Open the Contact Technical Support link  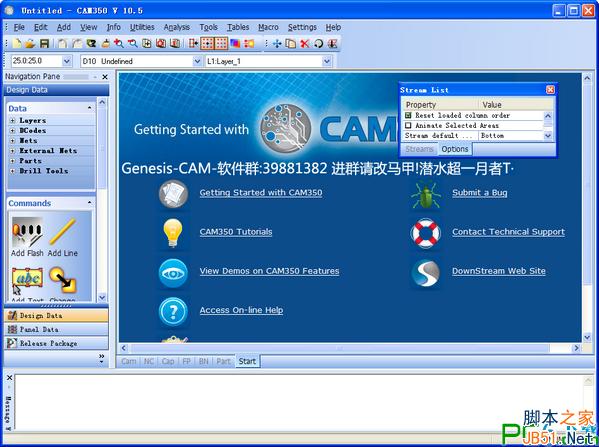[x=508, y=232]
